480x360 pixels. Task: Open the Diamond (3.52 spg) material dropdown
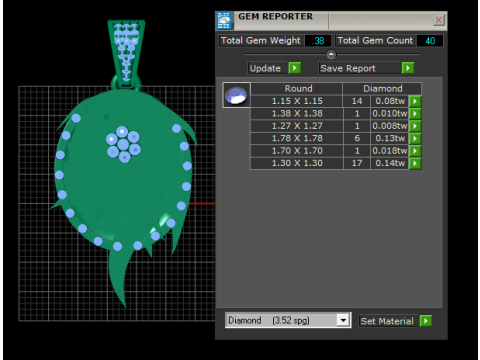click(x=343, y=320)
